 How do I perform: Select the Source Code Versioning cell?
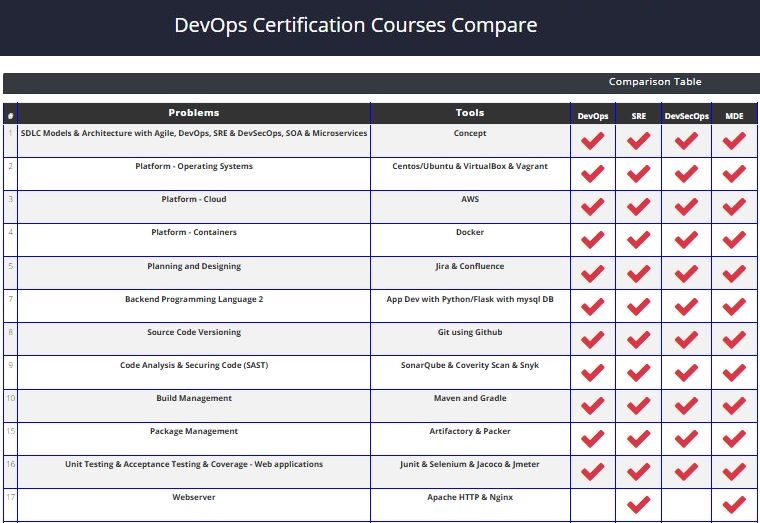[194, 332]
